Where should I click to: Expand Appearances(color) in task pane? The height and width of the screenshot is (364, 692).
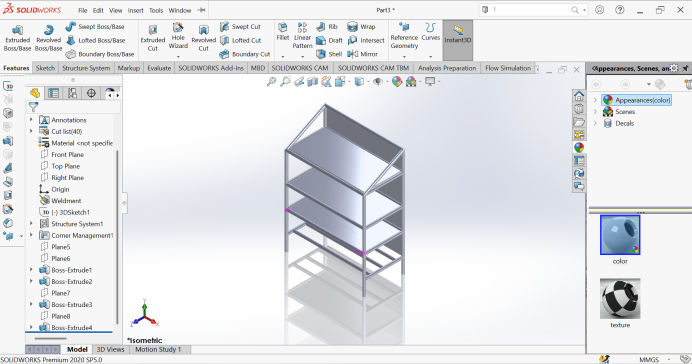point(595,100)
